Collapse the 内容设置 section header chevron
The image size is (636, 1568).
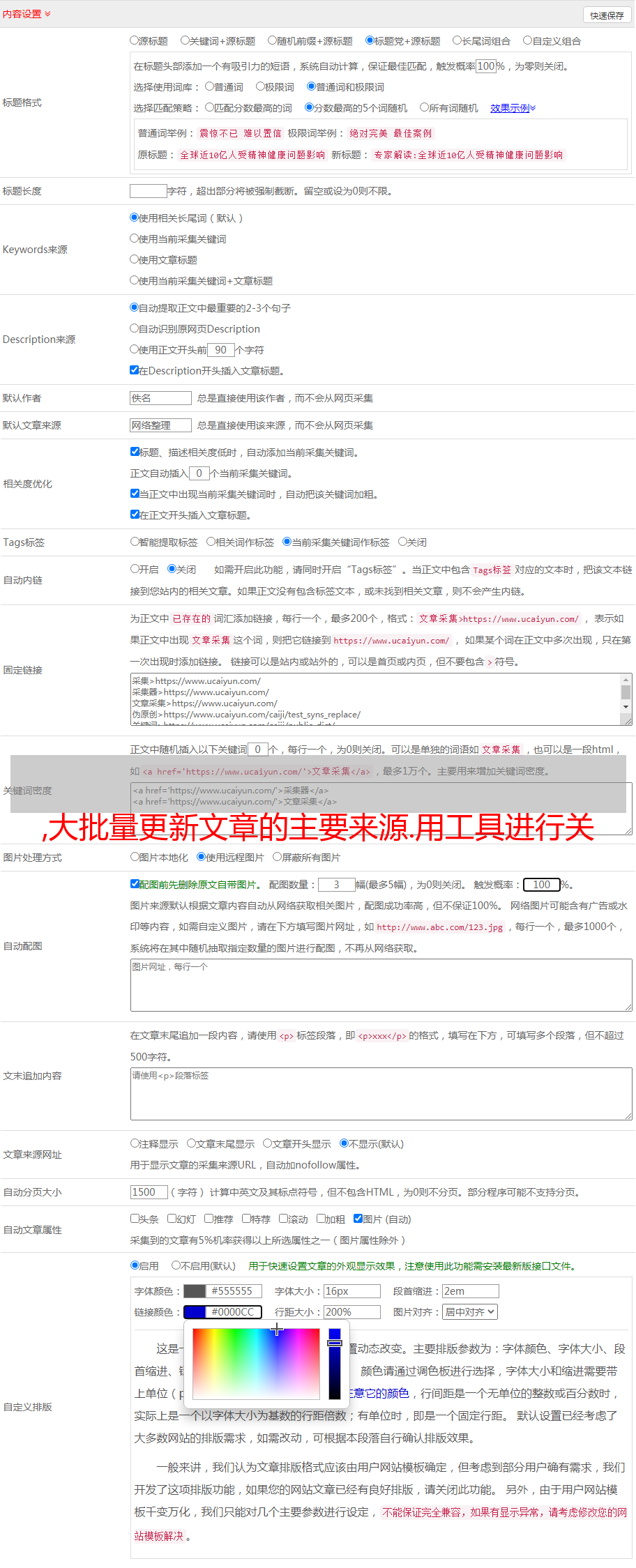(x=47, y=14)
